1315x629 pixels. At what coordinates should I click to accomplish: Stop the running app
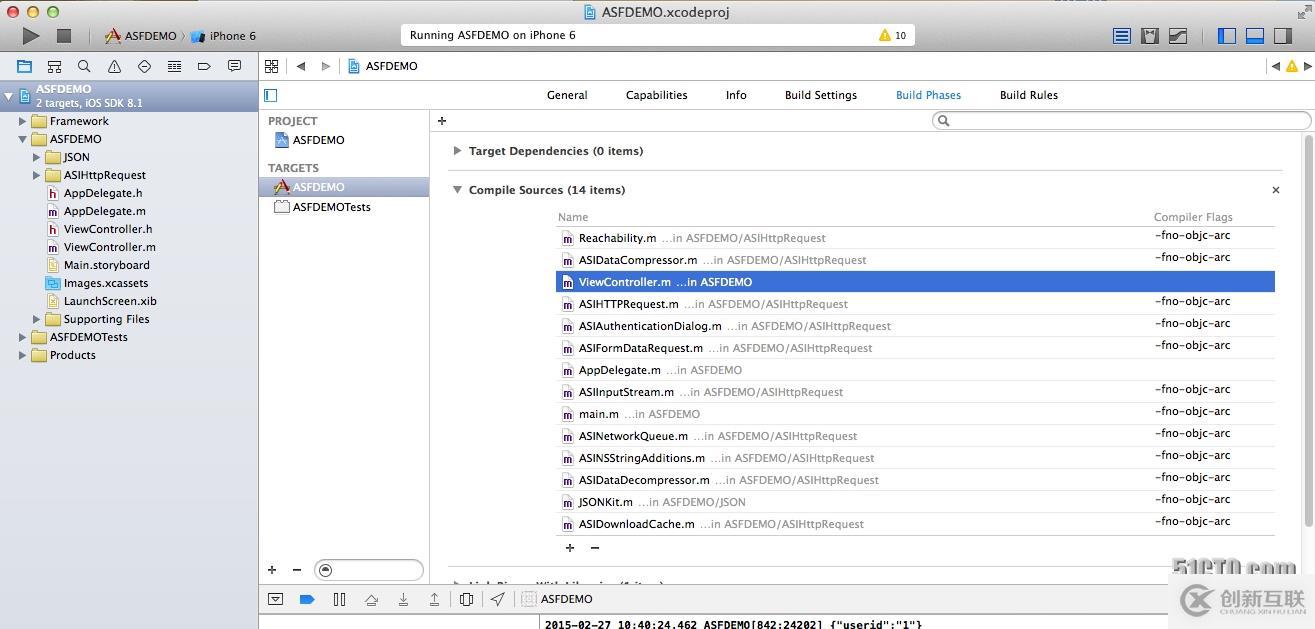click(x=64, y=36)
